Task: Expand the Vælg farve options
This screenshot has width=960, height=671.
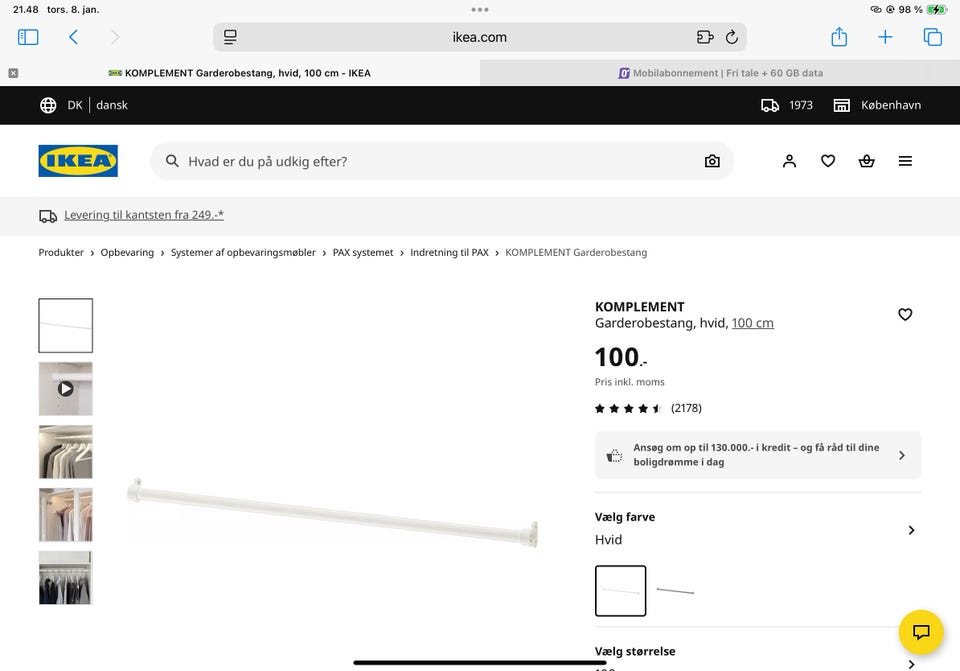Action: pos(910,530)
